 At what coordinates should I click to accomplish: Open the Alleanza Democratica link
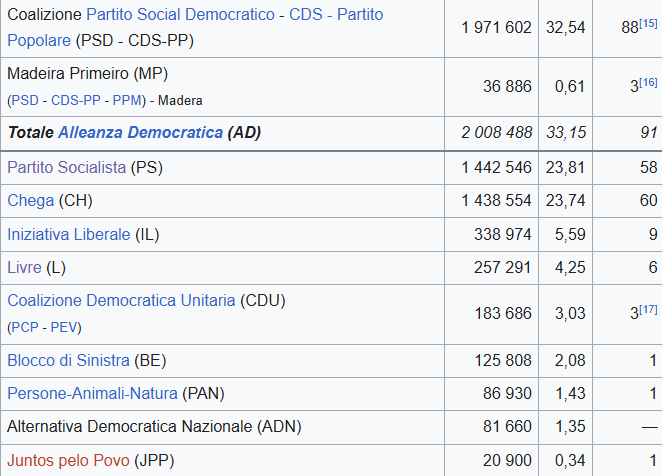tap(140, 133)
